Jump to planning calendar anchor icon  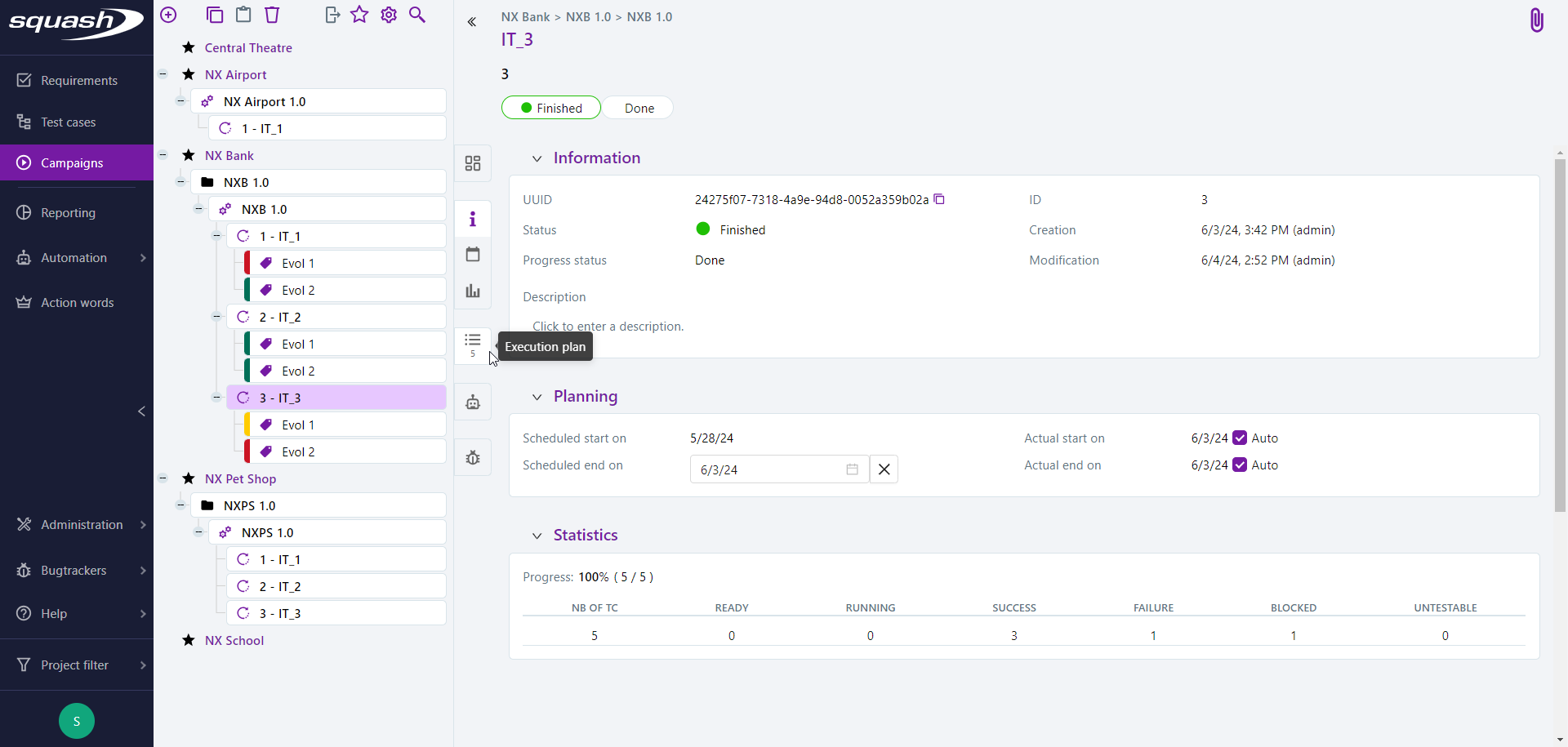tap(473, 255)
